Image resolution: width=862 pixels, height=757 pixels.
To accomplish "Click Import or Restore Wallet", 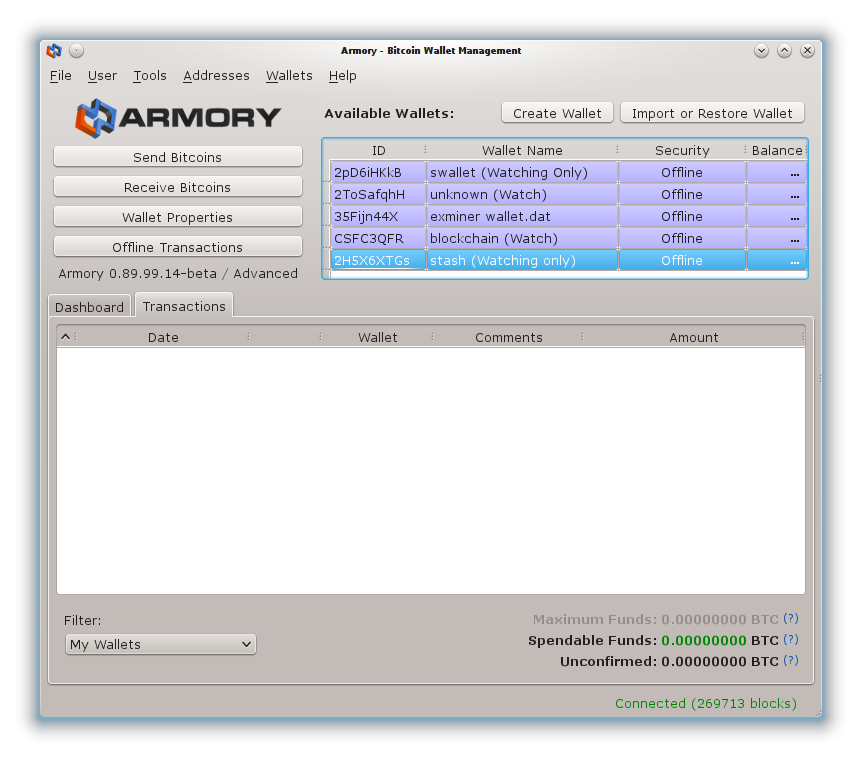I will click(712, 113).
